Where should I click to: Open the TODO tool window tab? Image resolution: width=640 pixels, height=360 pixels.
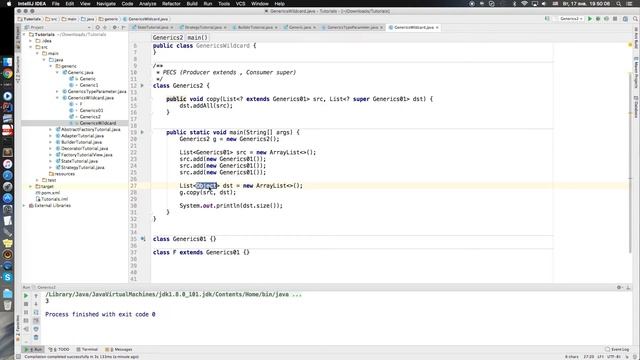tap(59, 349)
